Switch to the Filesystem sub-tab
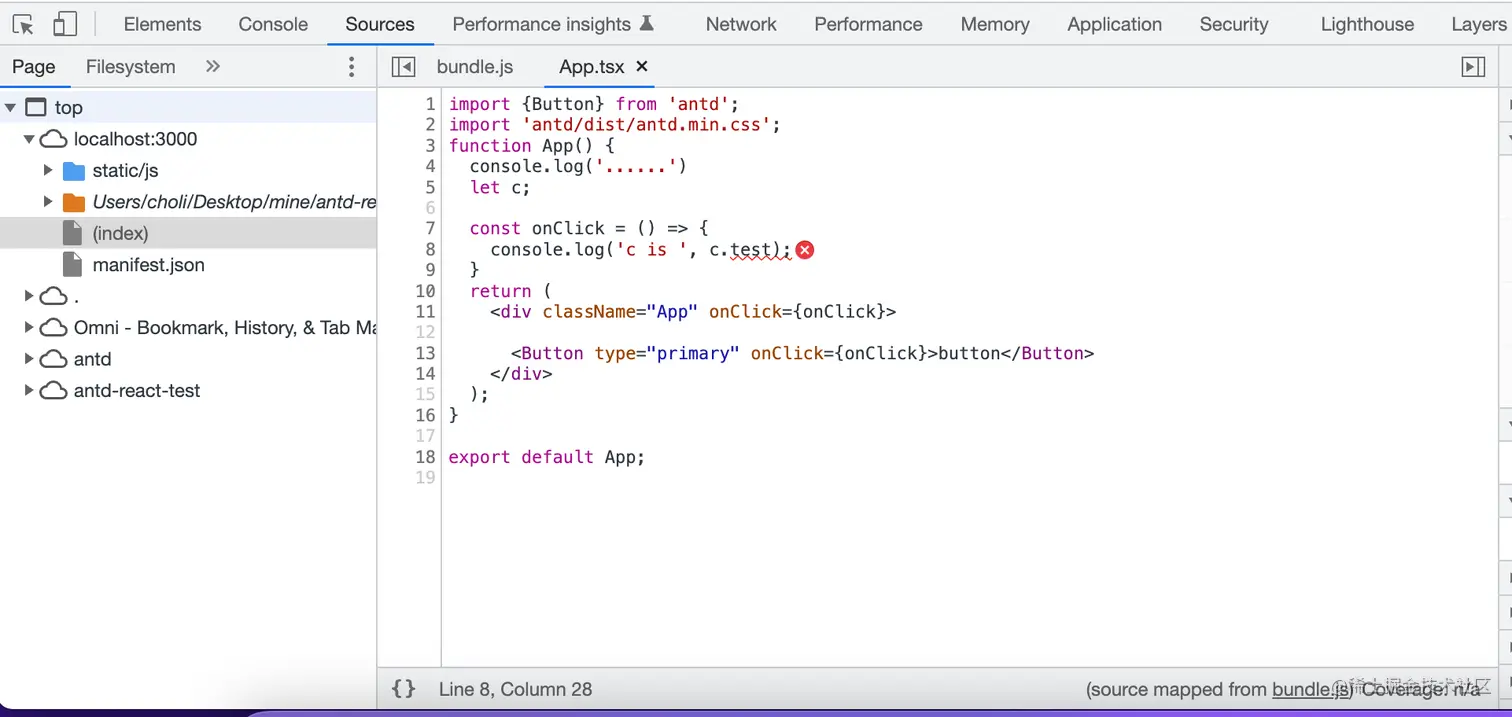This screenshot has width=1512, height=717. pyautogui.click(x=131, y=67)
